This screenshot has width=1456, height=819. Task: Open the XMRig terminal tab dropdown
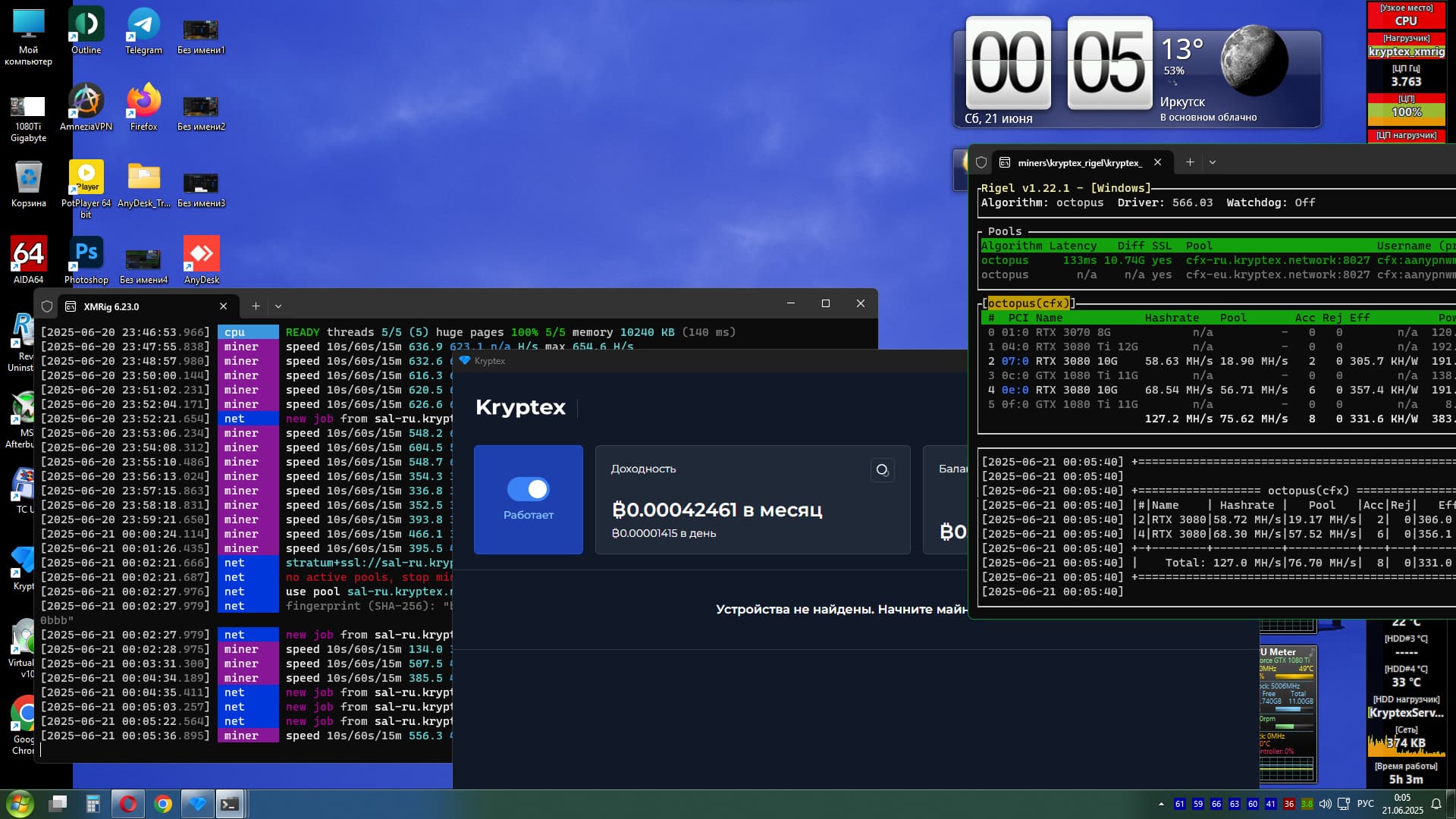278,306
